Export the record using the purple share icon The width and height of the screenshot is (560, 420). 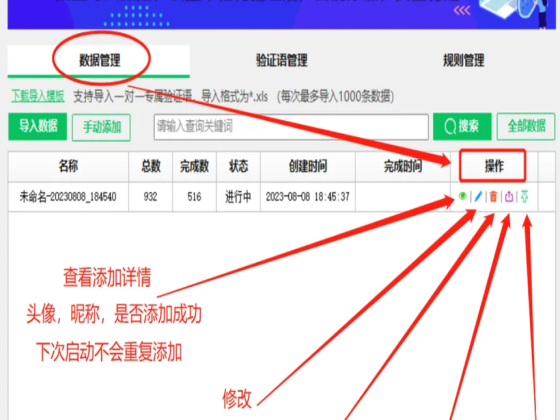(x=509, y=196)
